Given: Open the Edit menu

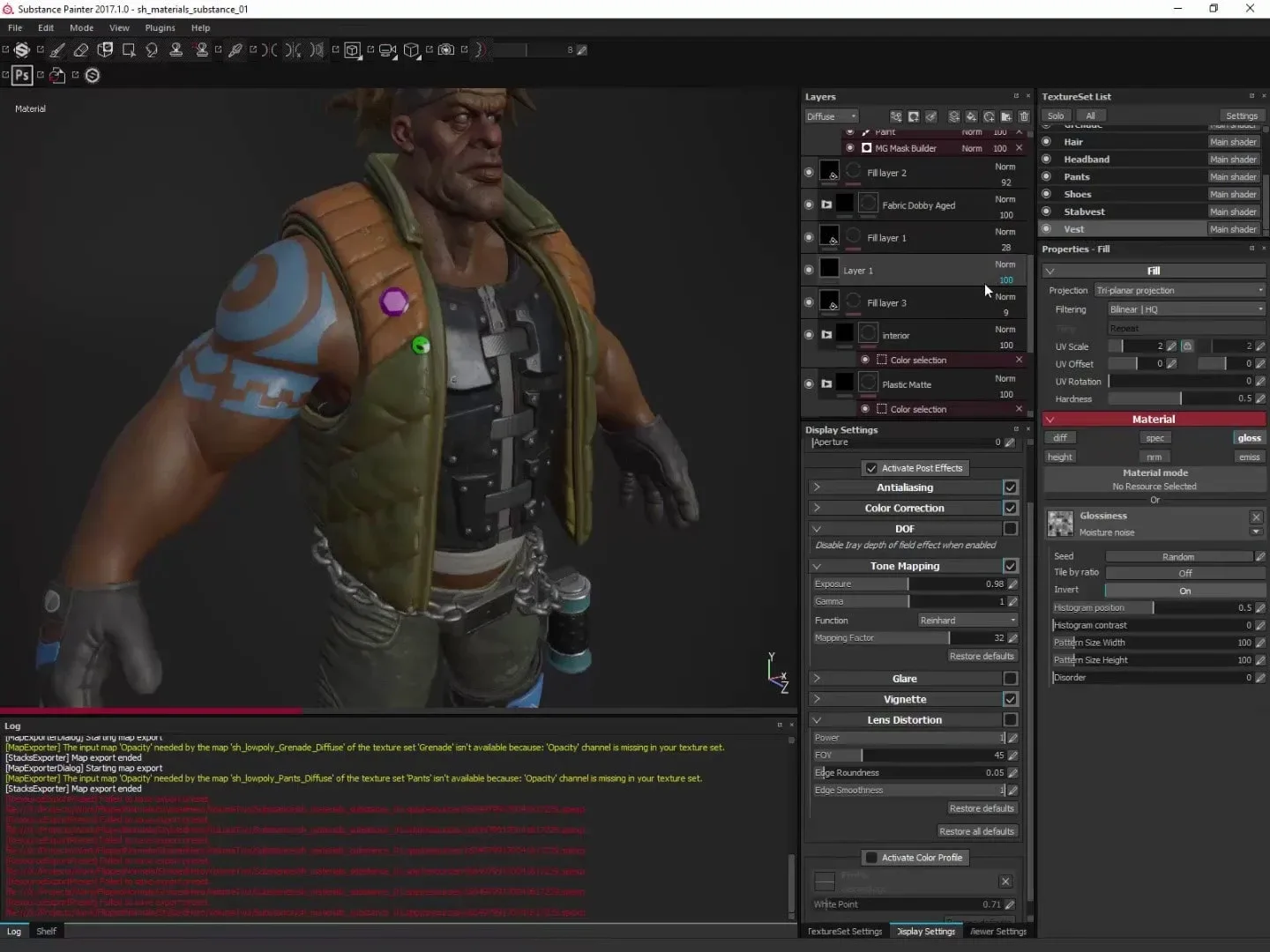Looking at the screenshot, I should pyautogui.click(x=45, y=27).
